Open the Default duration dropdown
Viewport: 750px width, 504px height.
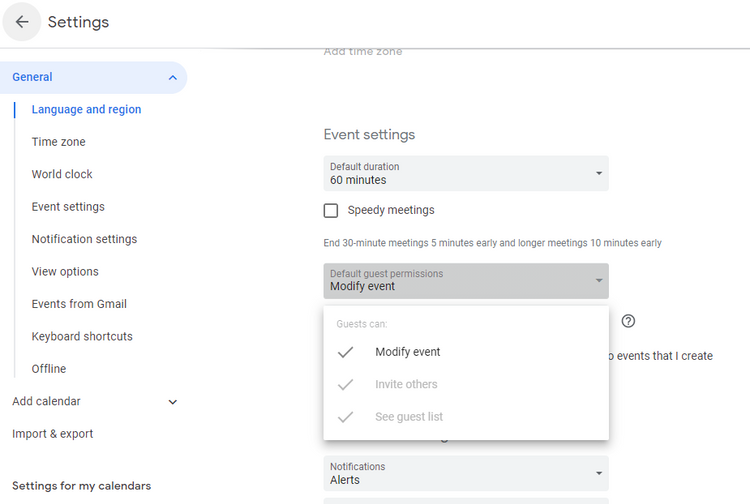point(466,173)
